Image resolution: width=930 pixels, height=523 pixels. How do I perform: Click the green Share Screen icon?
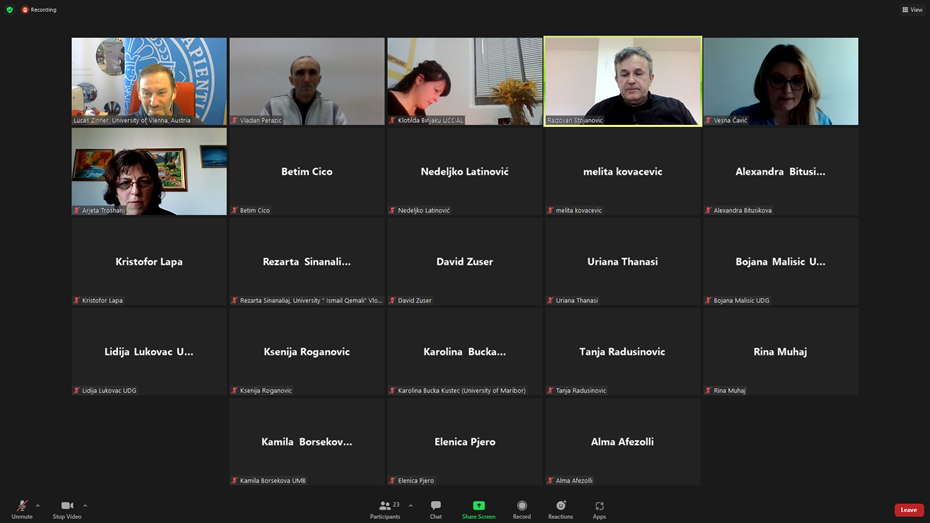click(478, 506)
